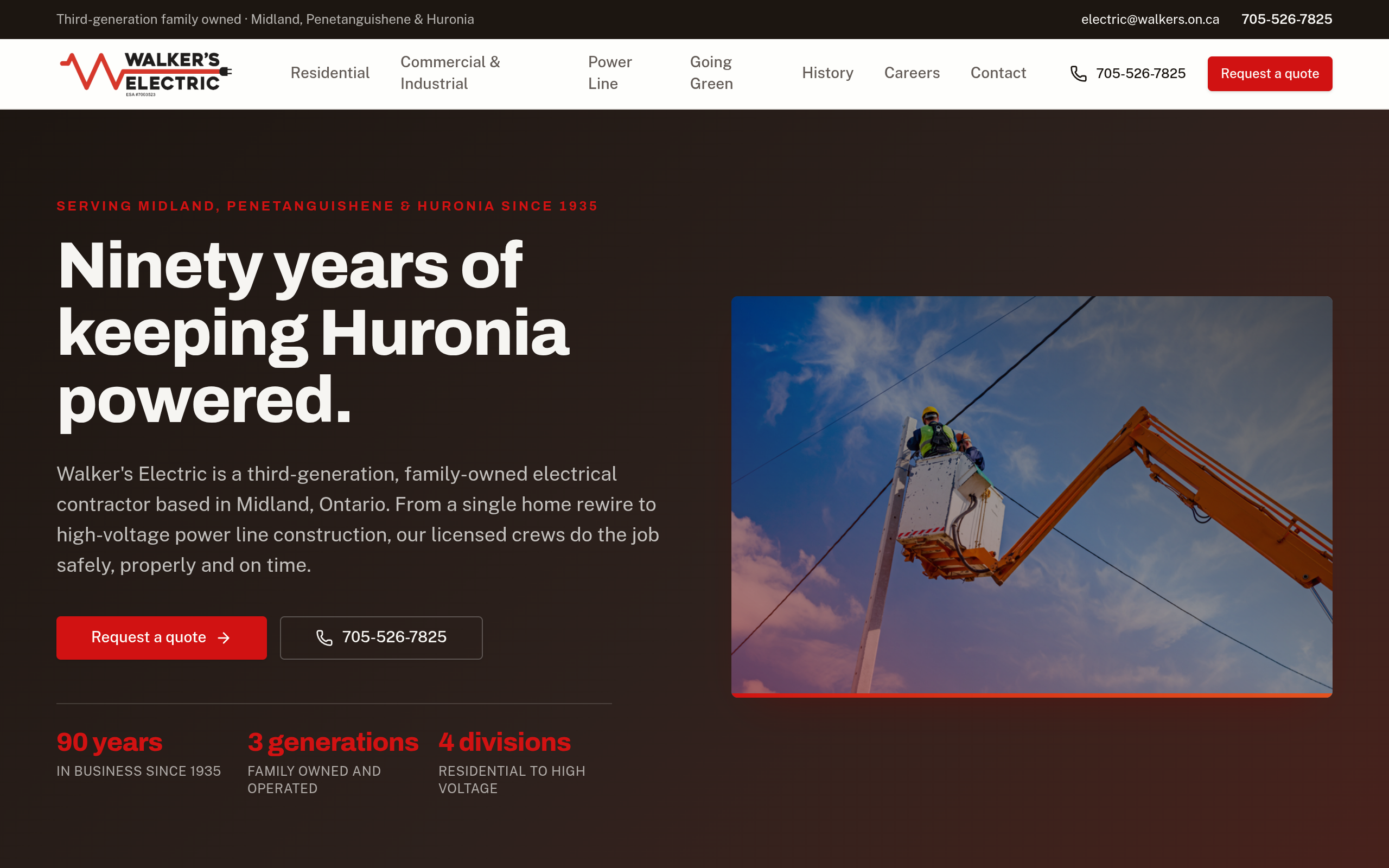Click header Request a quote button
The width and height of the screenshot is (1389, 868).
pos(1270,73)
